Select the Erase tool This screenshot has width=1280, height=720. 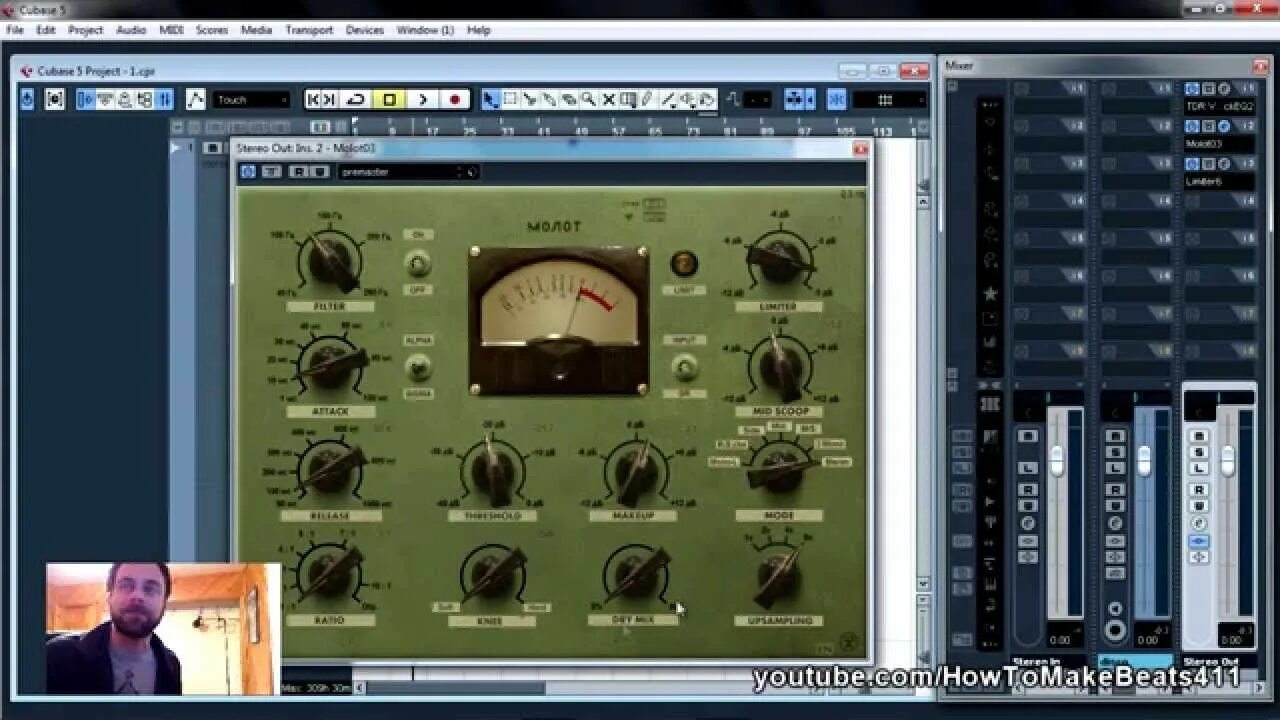click(x=569, y=99)
